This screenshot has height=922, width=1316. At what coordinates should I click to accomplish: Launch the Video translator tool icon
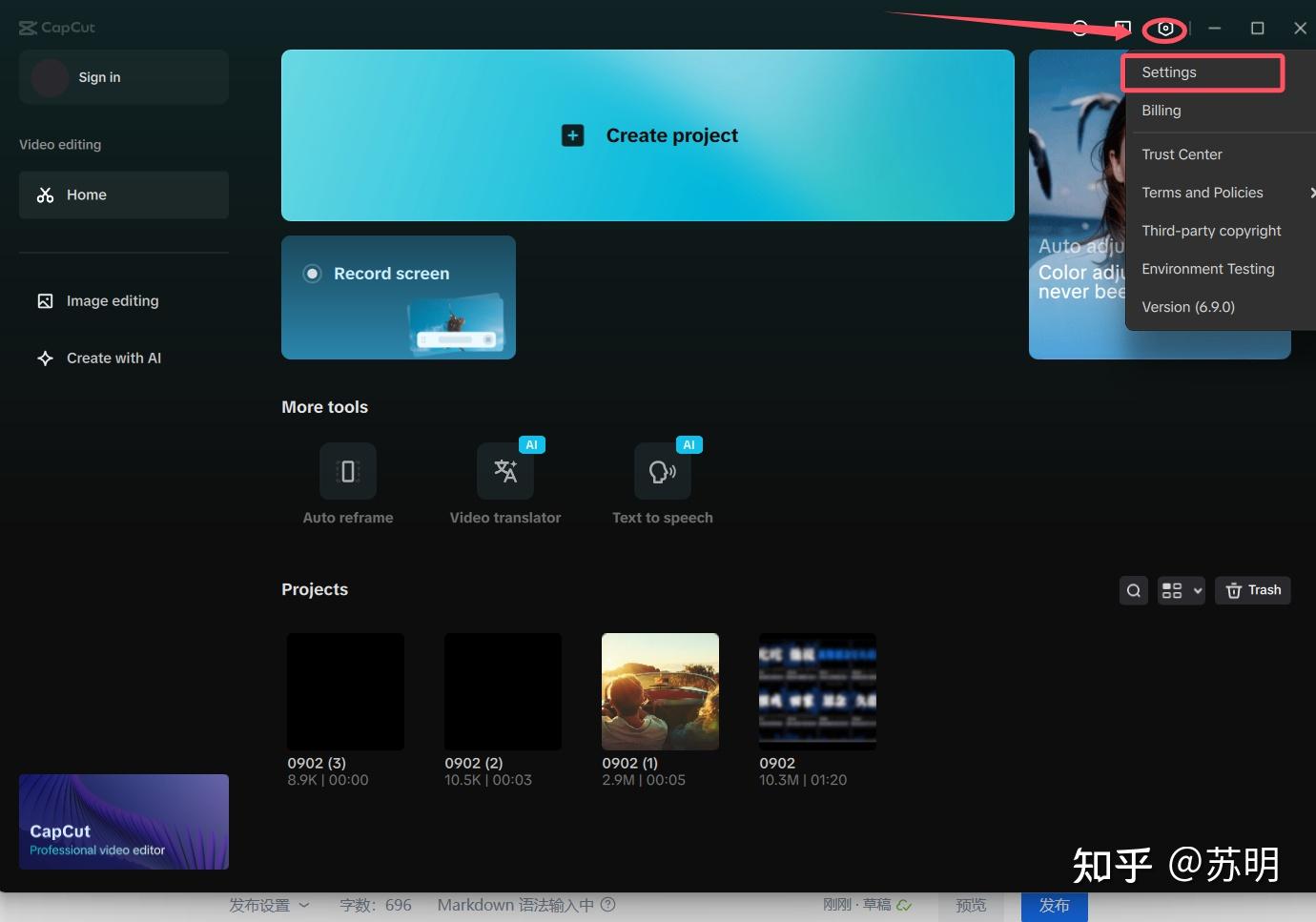[505, 471]
